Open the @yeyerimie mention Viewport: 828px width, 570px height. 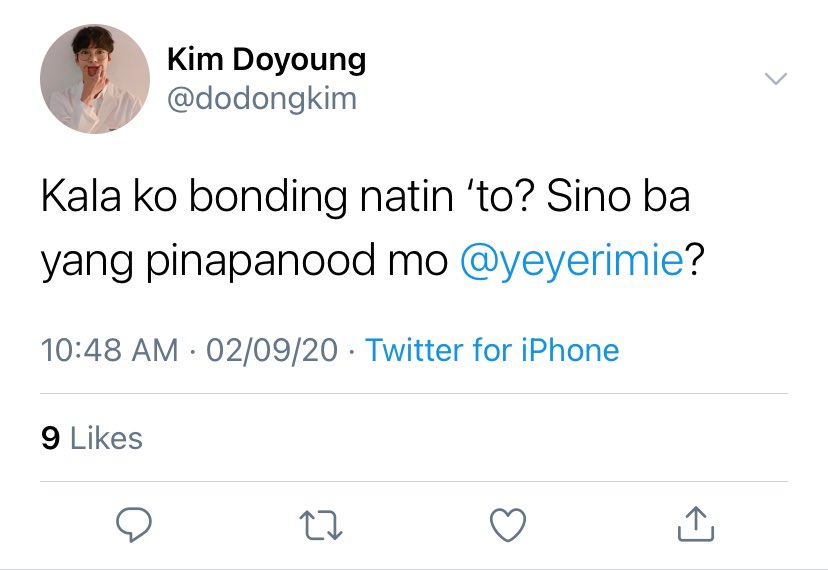click(x=572, y=260)
